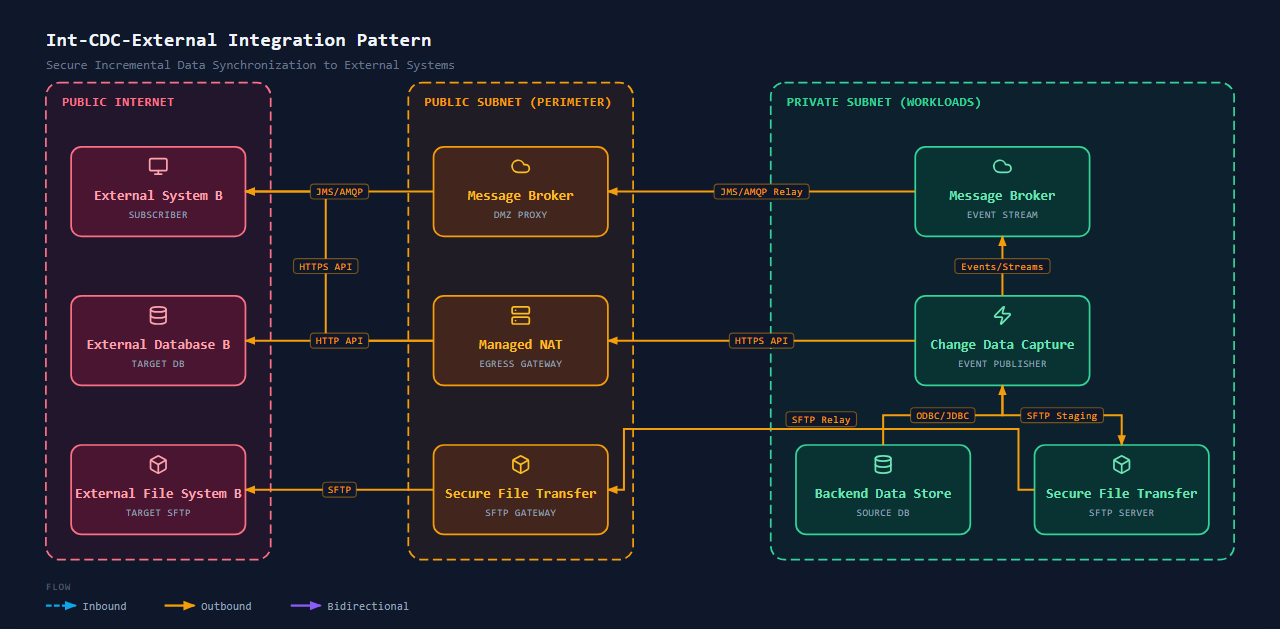Click the Bidirectional purple arrow legend icon
This screenshot has height=629, width=1280.
pyautogui.click(x=306, y=606)
